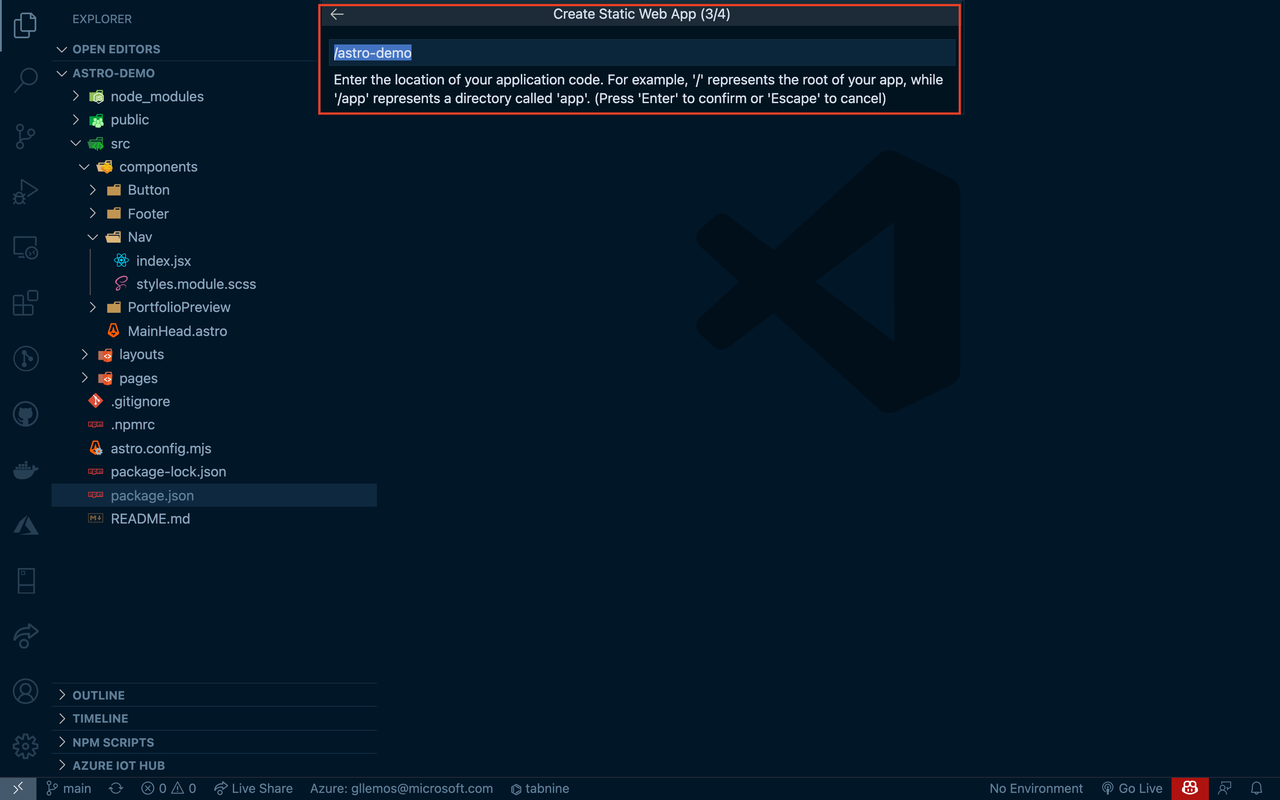Click the remote window indicator in status bar
Viewport: 1280px width, 800px height.
[x=18, y=788]
